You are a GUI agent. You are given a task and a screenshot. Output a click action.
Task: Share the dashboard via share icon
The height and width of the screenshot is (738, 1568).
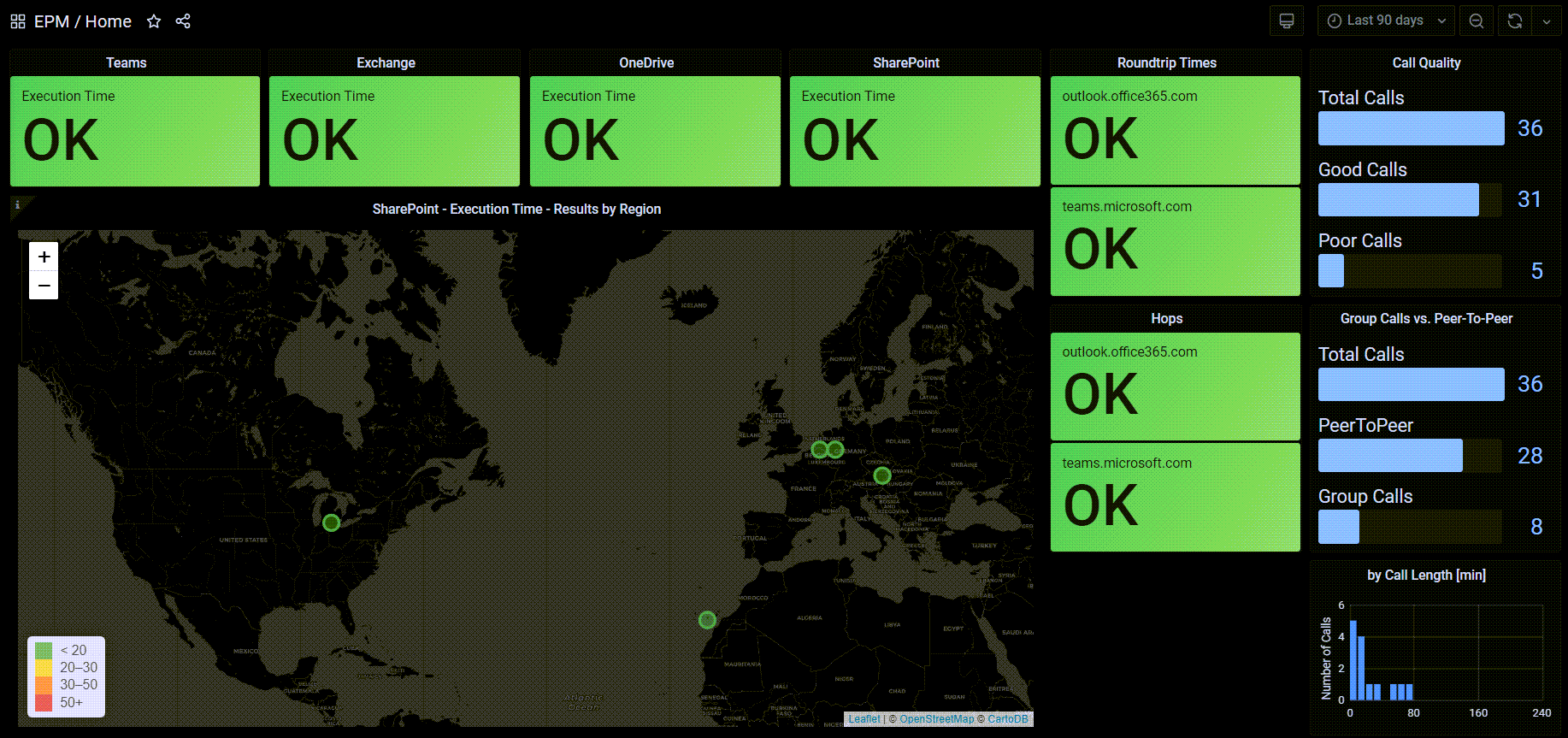click(183, 21)
